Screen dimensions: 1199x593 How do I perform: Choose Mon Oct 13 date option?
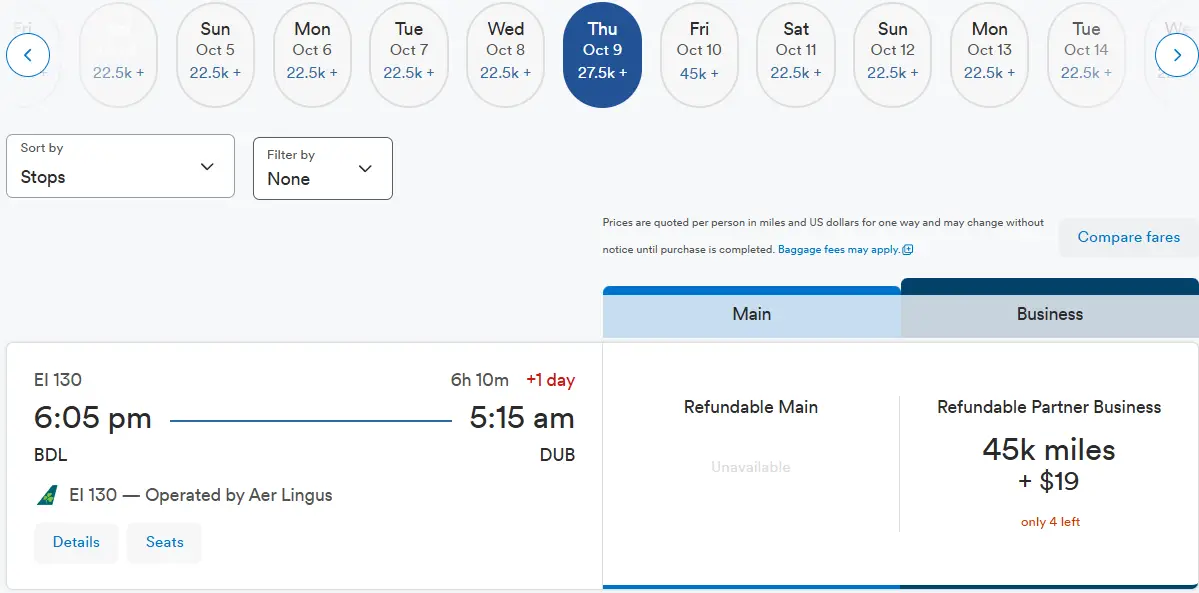click(x=989, y=54)
